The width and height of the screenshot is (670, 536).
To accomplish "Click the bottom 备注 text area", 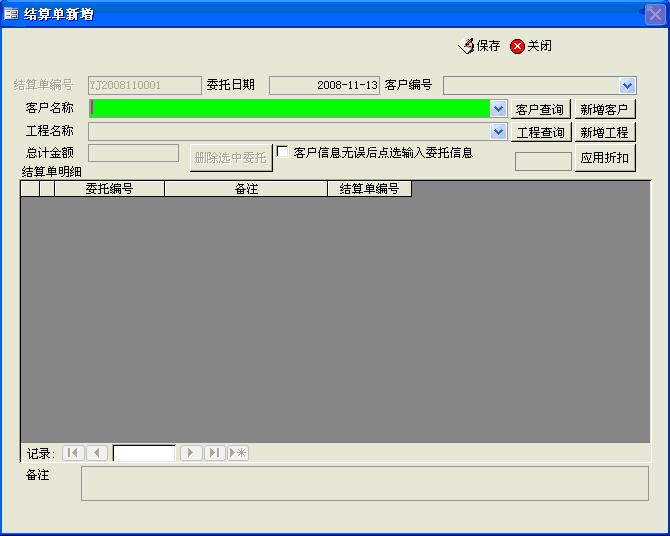I will point(364,483).
